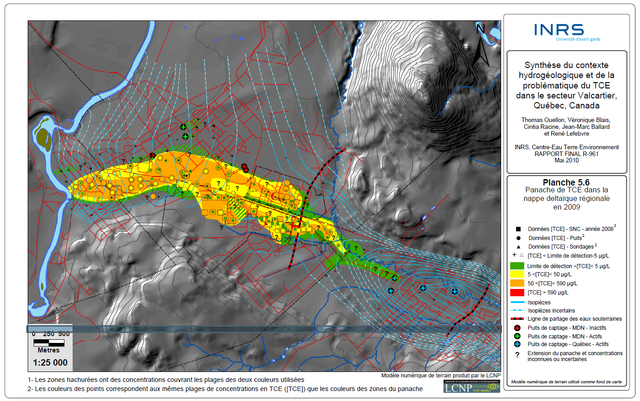The image size is (640, 401).
Task: Click the author line 'Thomas Ouellon, Véronique Blais'
Action: 566,120
